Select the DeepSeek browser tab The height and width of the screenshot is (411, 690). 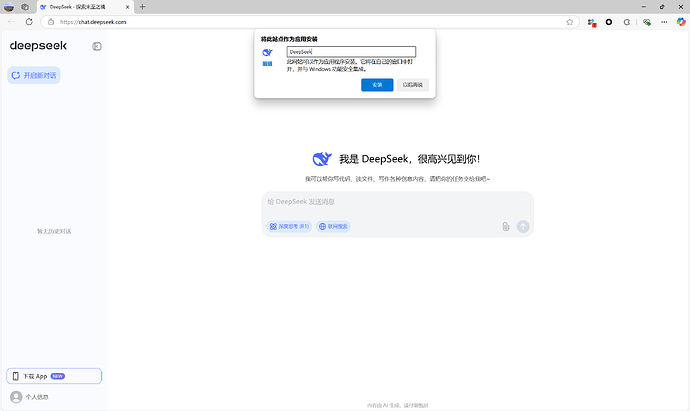[85, 7]
